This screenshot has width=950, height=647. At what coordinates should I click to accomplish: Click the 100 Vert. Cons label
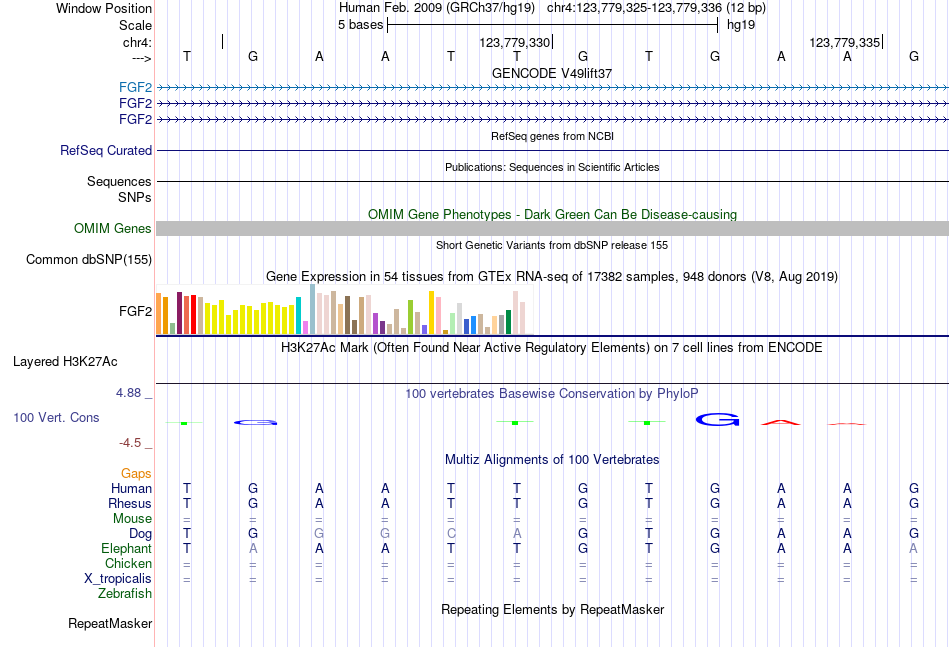tap(56, 417)
